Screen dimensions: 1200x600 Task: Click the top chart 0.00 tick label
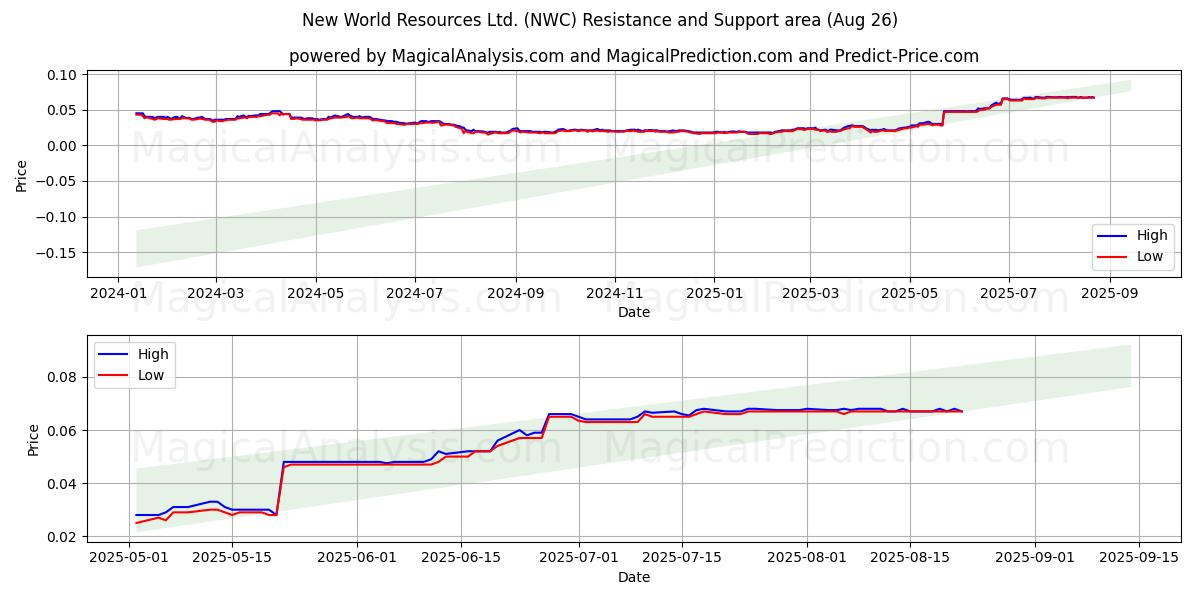tap(62, 146)
